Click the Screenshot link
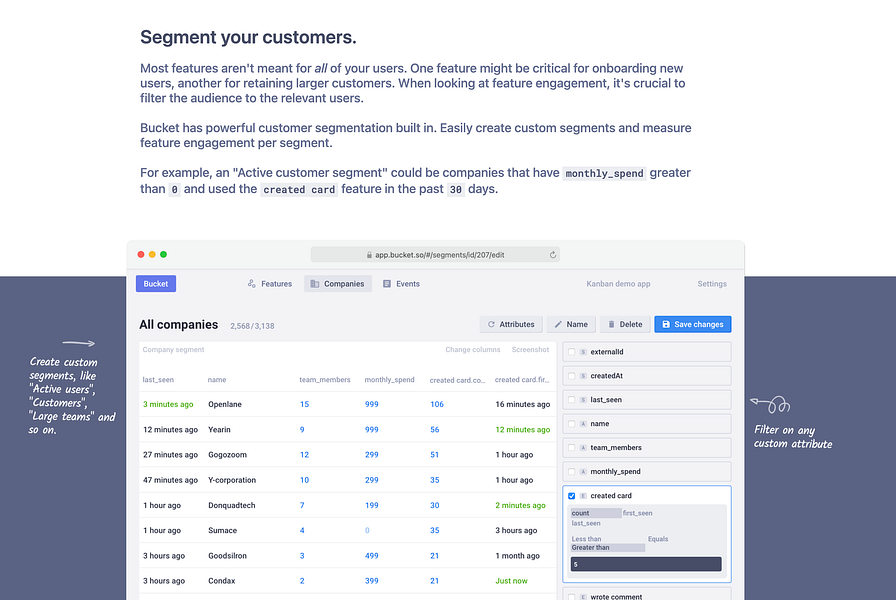 [x=530, y=350]
